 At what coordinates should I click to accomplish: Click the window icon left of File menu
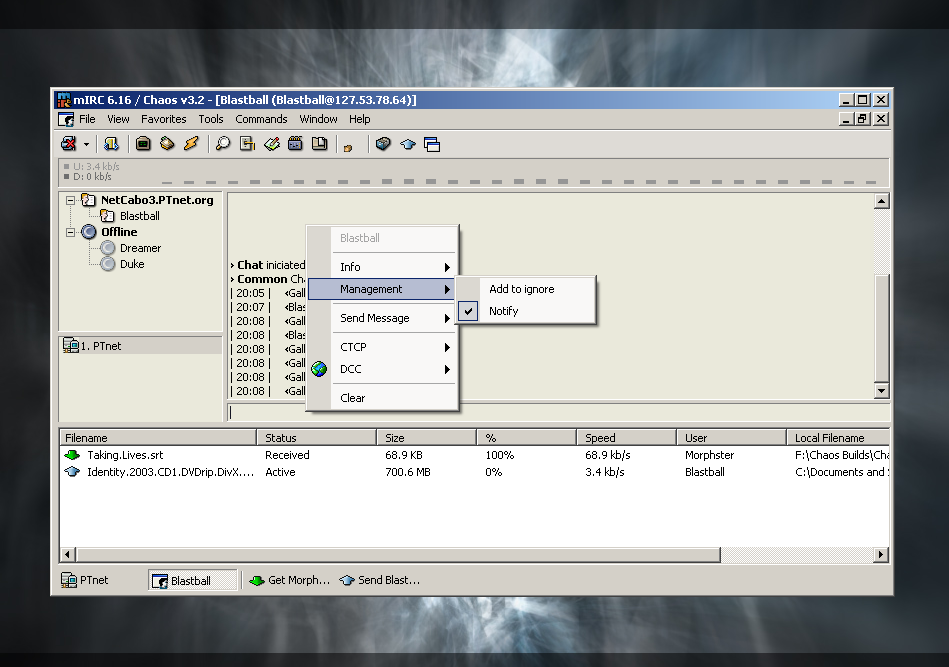(x=66, y=119)
